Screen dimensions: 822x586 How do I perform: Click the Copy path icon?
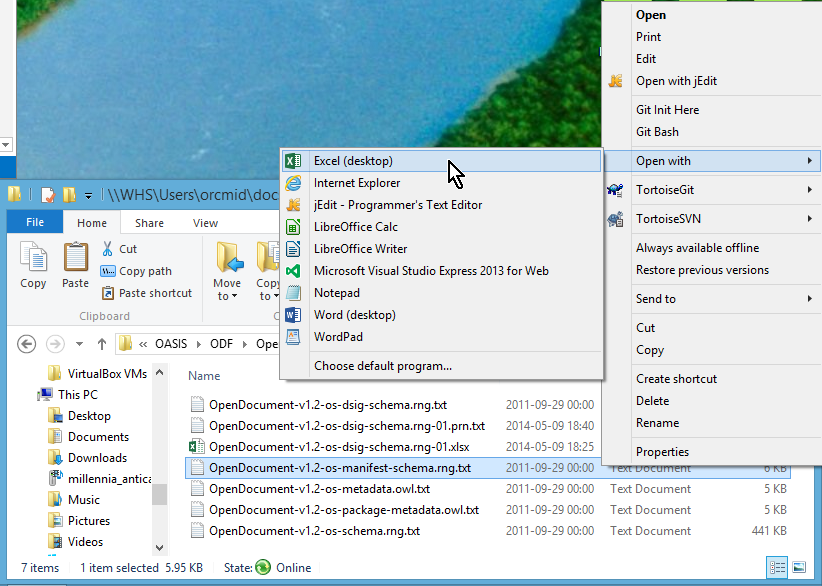109,271
